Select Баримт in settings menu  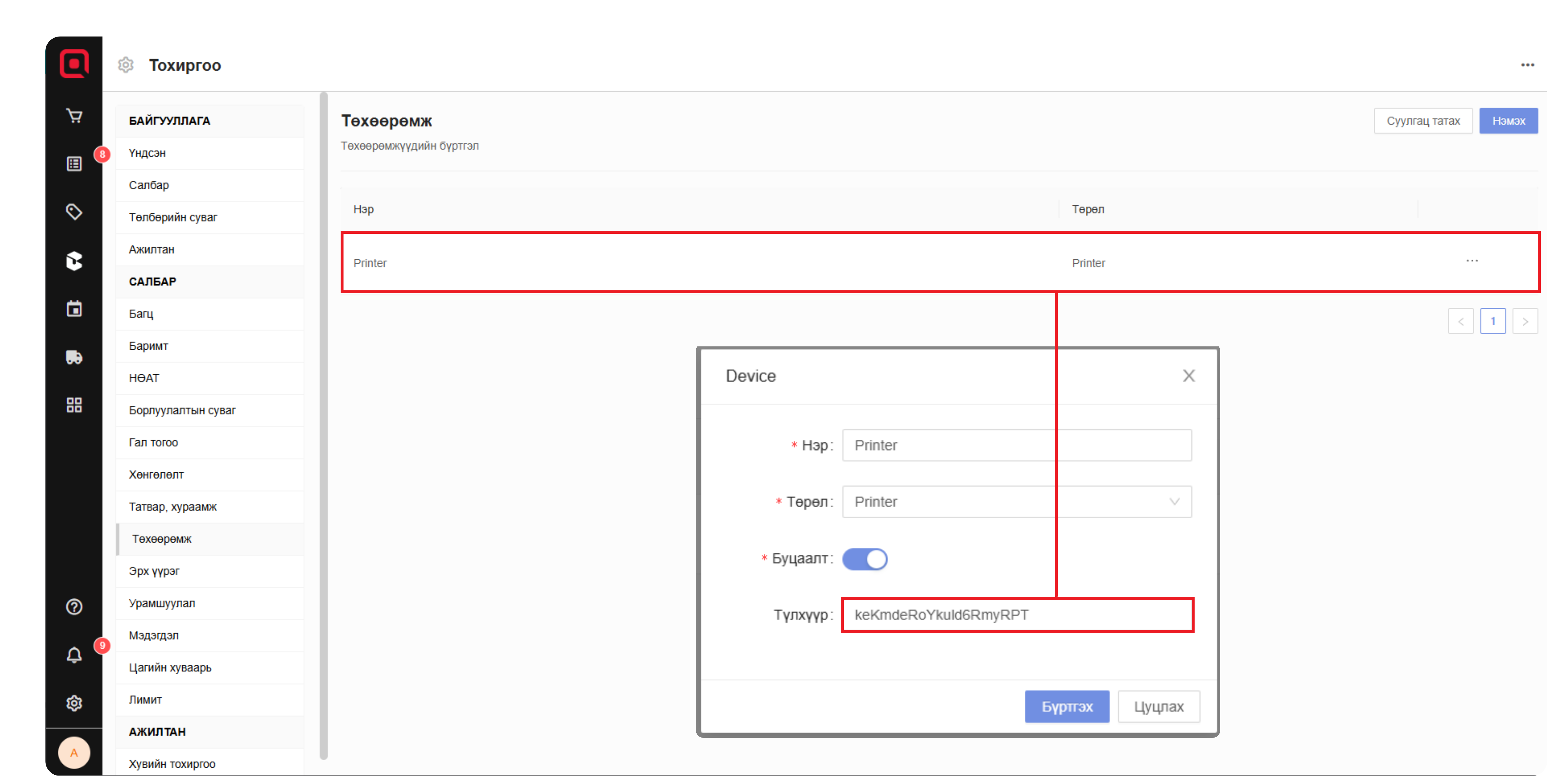click(x=148, y=346)
